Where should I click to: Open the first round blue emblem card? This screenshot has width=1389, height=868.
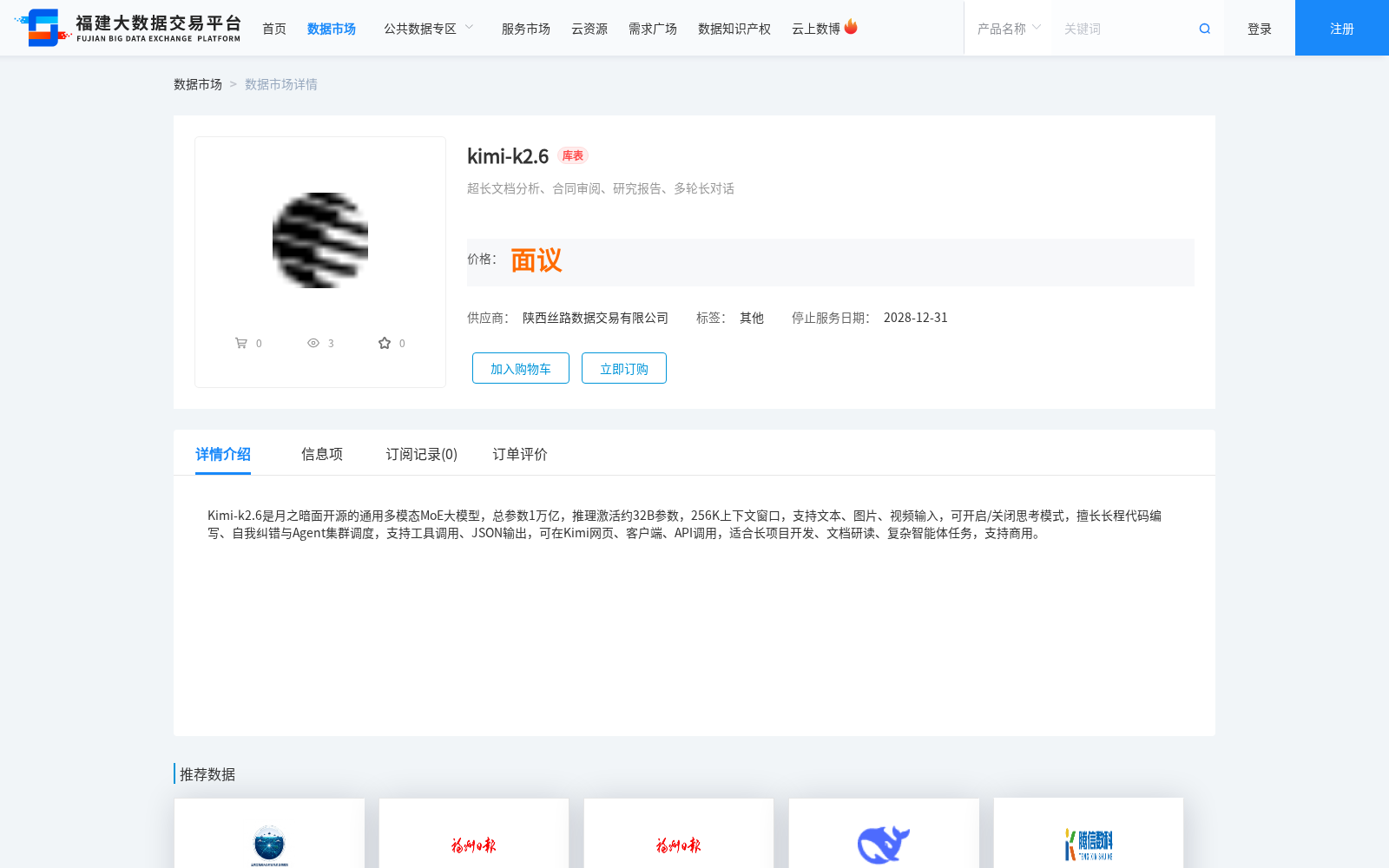269,833
